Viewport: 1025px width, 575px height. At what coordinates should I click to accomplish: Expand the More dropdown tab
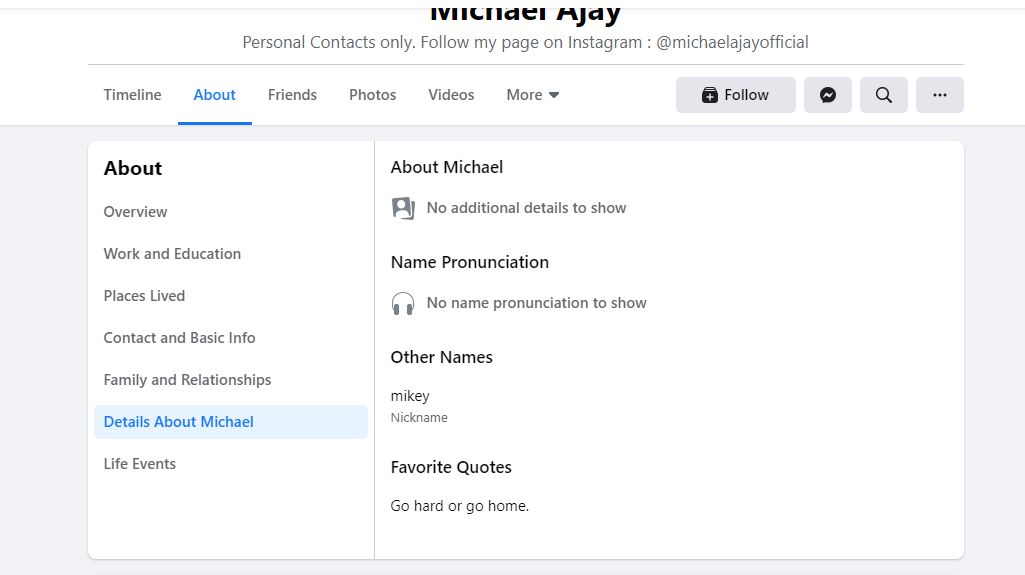point(533,95)
